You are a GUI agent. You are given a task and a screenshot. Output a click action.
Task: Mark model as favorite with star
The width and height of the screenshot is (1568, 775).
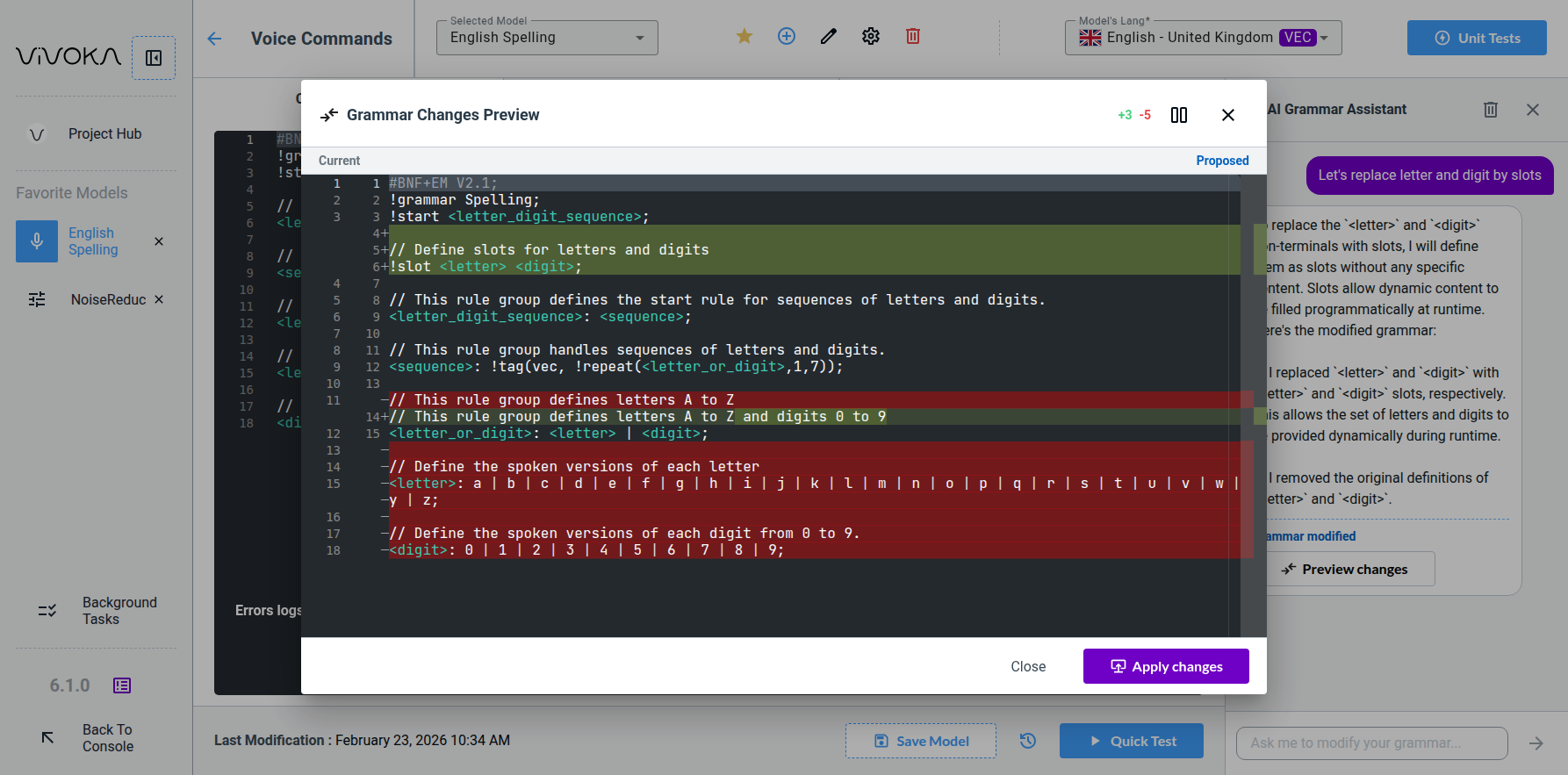(744, 36)
